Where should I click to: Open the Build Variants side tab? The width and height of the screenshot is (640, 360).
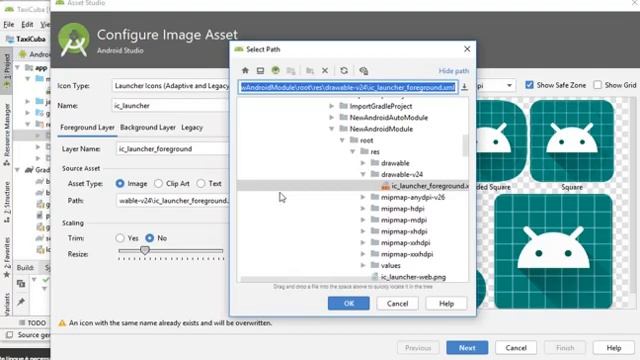[7, 304]
